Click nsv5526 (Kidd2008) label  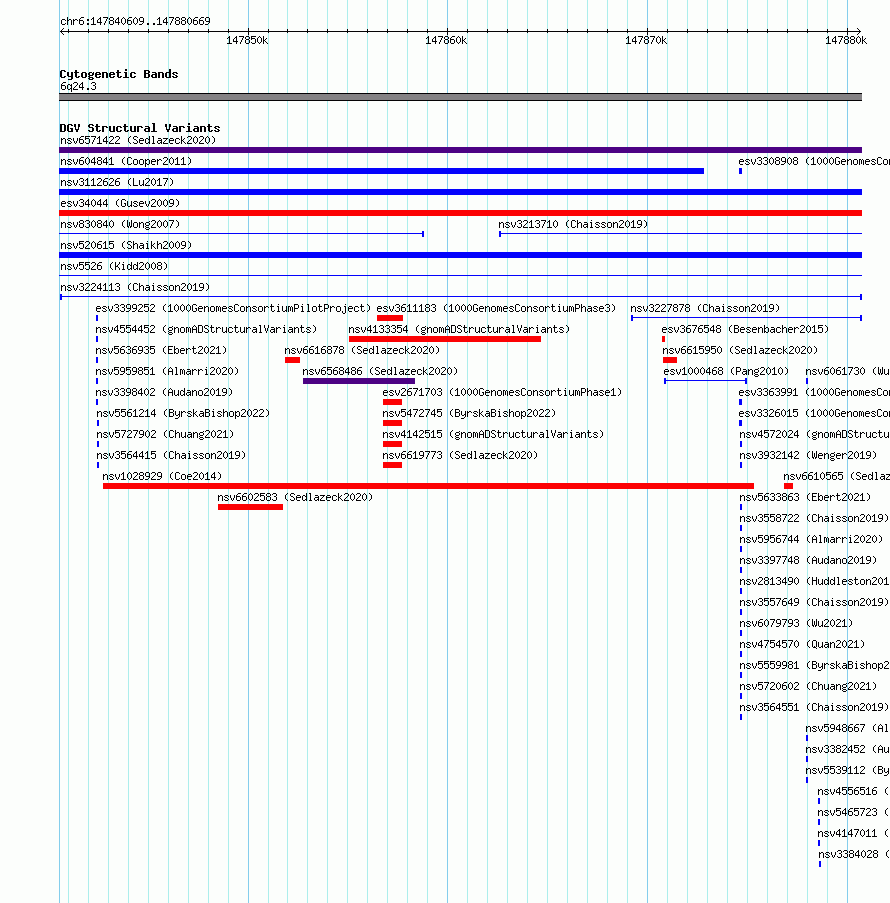point(114,266)
